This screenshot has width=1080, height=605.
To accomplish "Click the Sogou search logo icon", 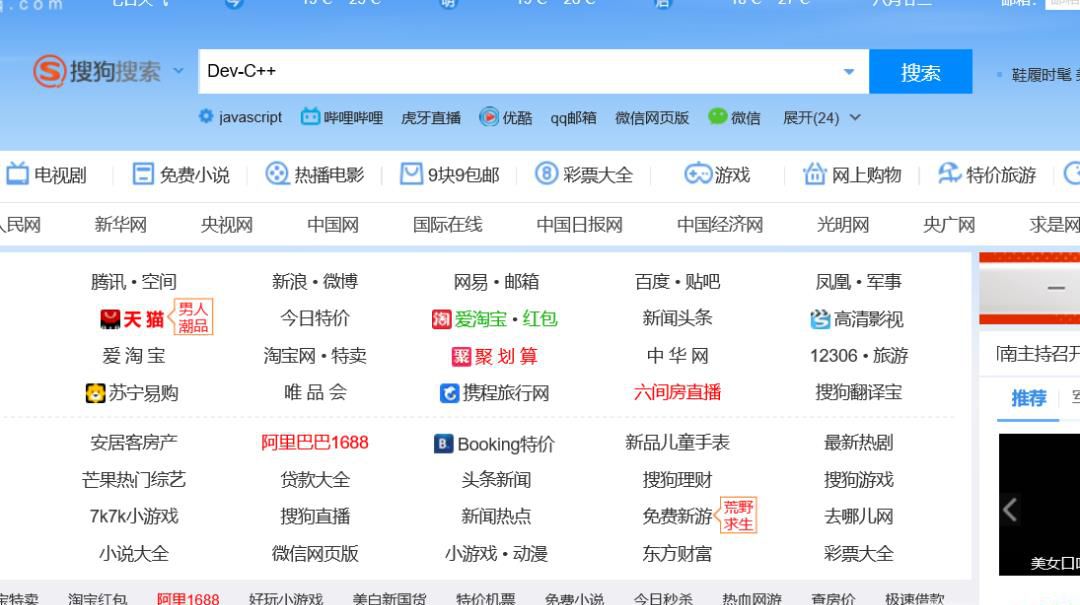I will [x=49, y=71].
